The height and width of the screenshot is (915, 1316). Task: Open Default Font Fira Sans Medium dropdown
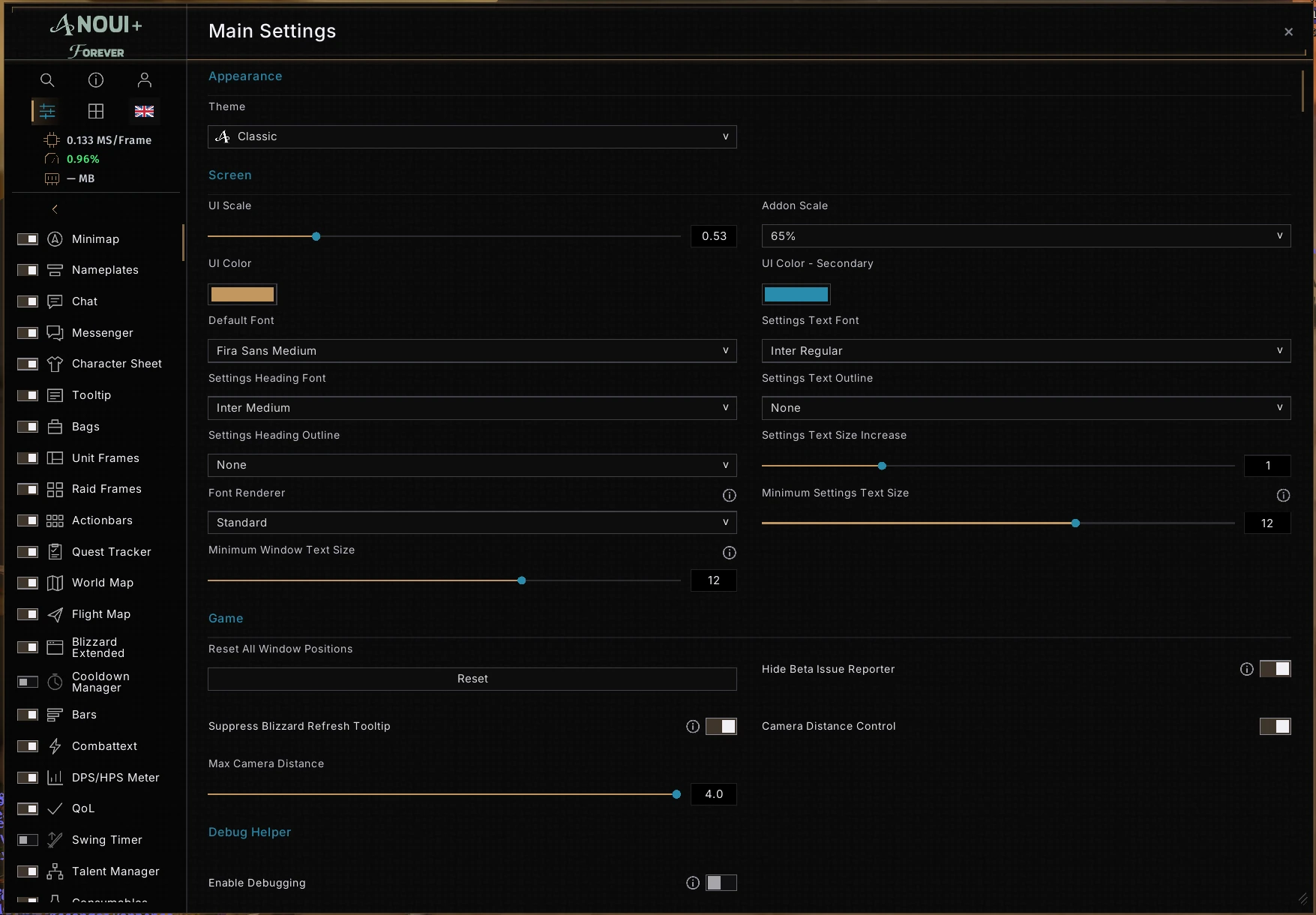coord(472,350)
